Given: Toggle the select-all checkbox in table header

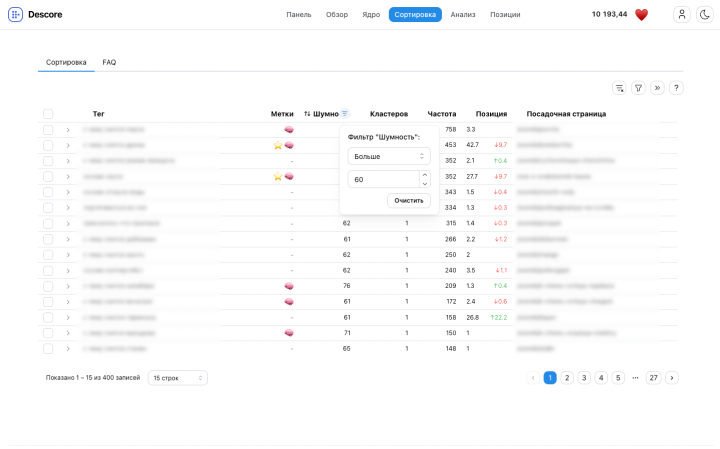Looking at the screenshot, I should click(x=48, y=114).
